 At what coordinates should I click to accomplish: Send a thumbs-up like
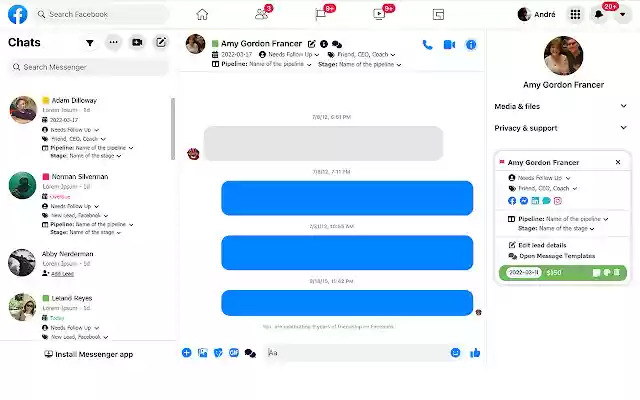(475, 353)
